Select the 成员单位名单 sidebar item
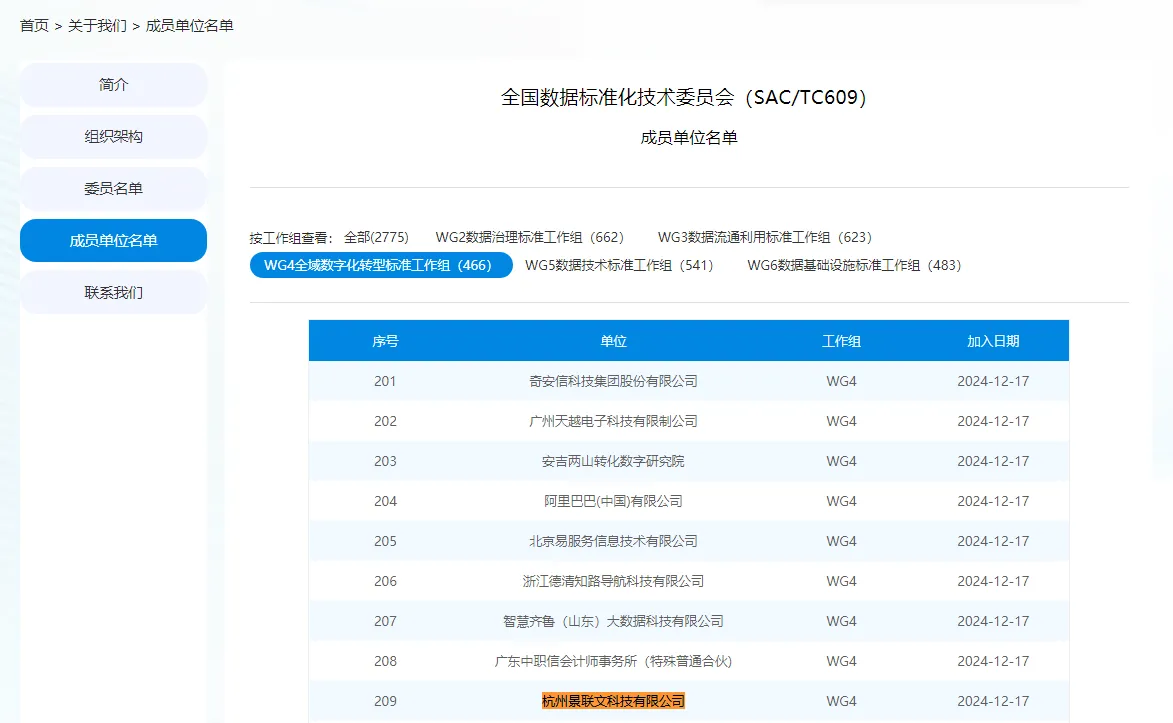This screenshot has width=1173, height=723. coord(113,241)
